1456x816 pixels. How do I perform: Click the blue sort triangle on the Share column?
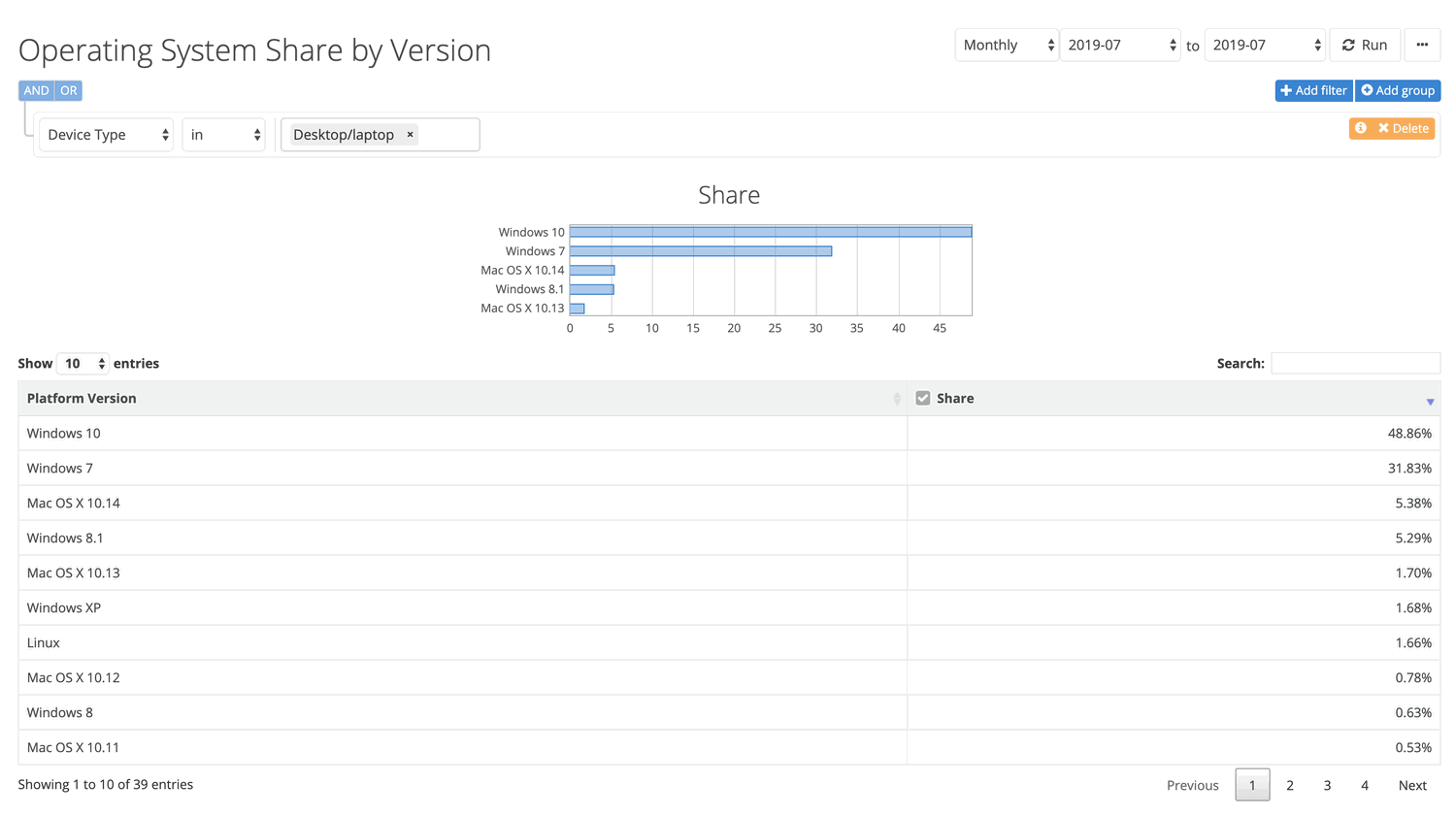point(1429,401)
